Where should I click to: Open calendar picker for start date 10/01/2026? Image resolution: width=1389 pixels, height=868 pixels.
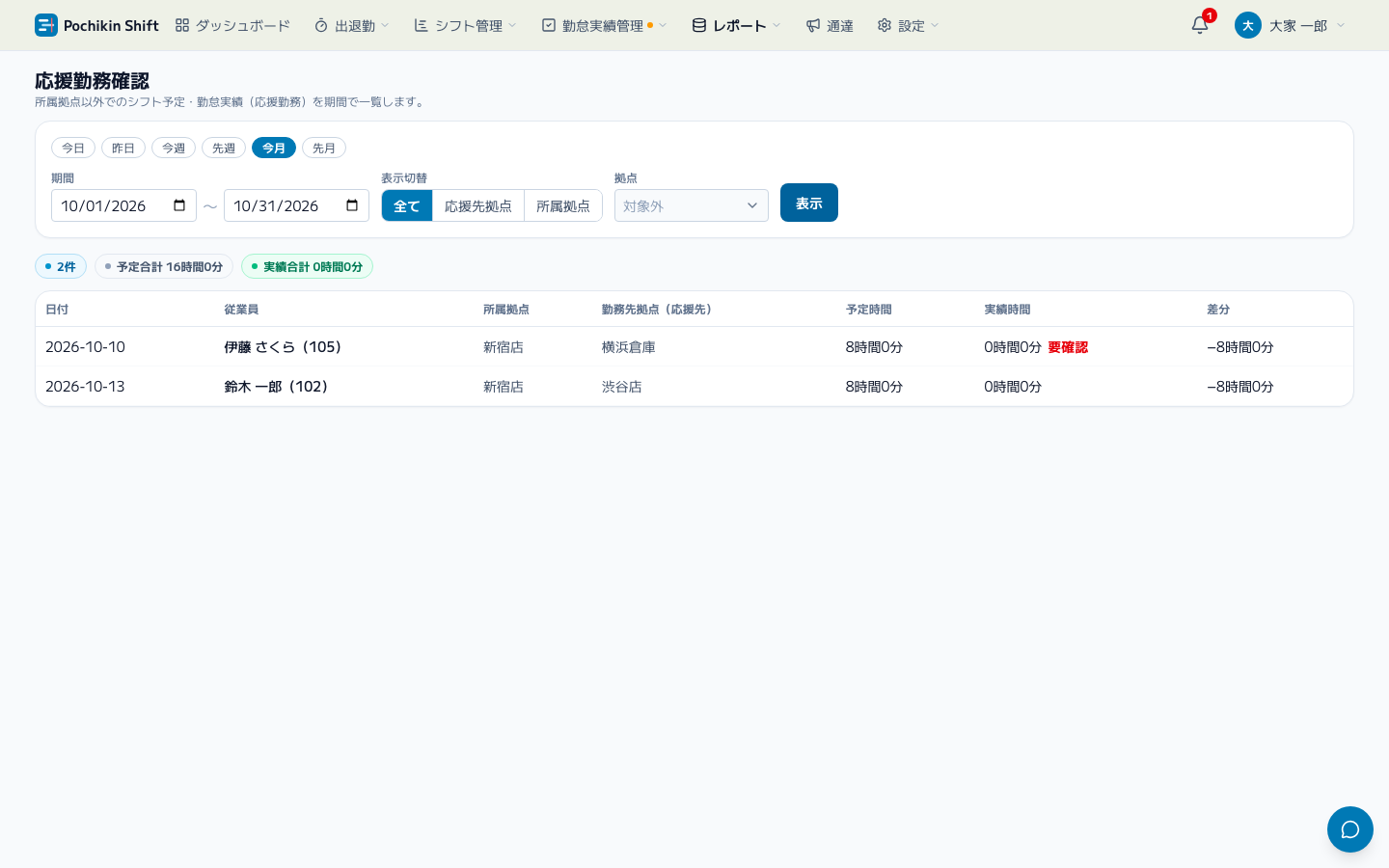tap(179, 205)
